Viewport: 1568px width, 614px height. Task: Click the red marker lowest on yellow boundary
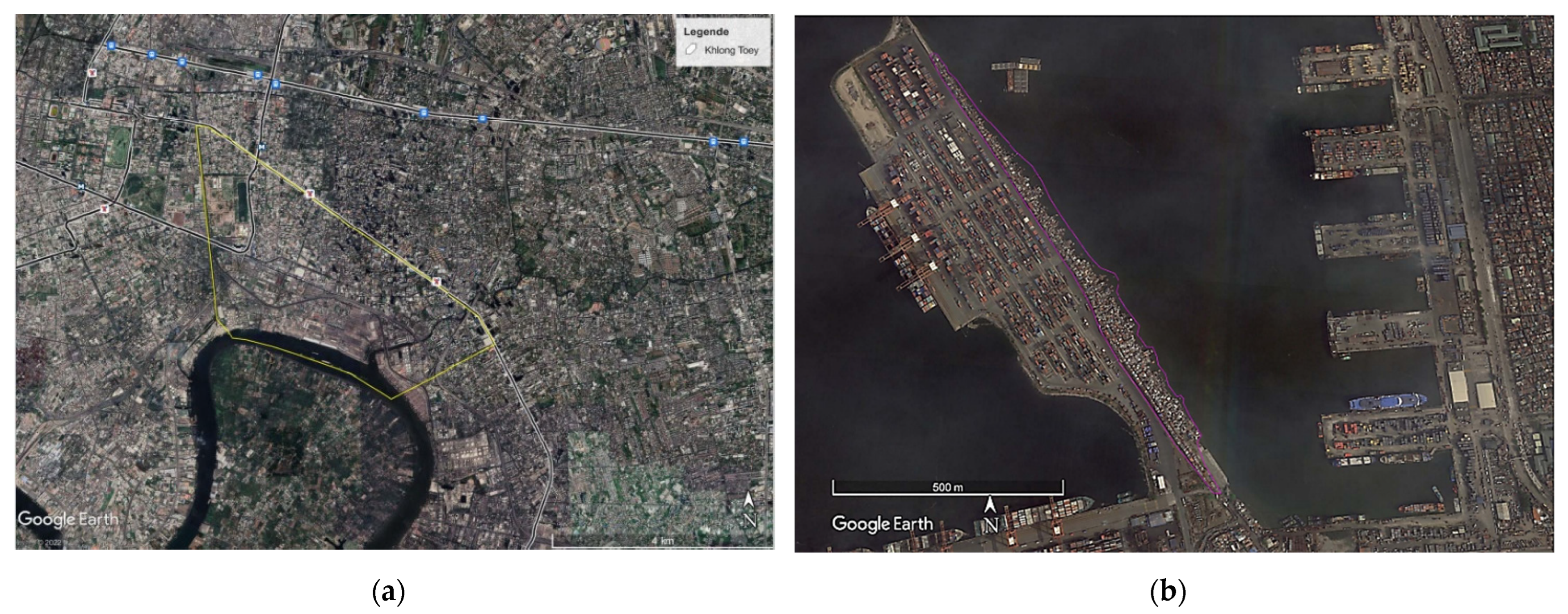pos(436,282)
